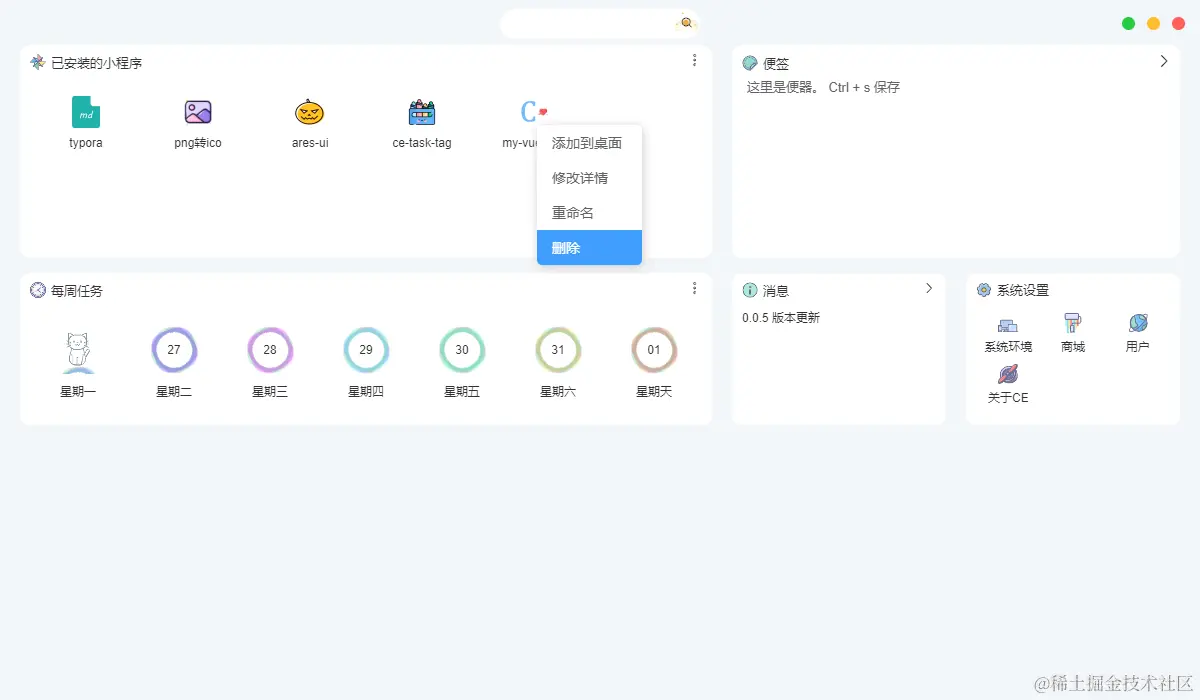Image resolution: width=1200 pixels, height=700 pixels.
Task: Click the red window close button
Action: (1178, 23)
